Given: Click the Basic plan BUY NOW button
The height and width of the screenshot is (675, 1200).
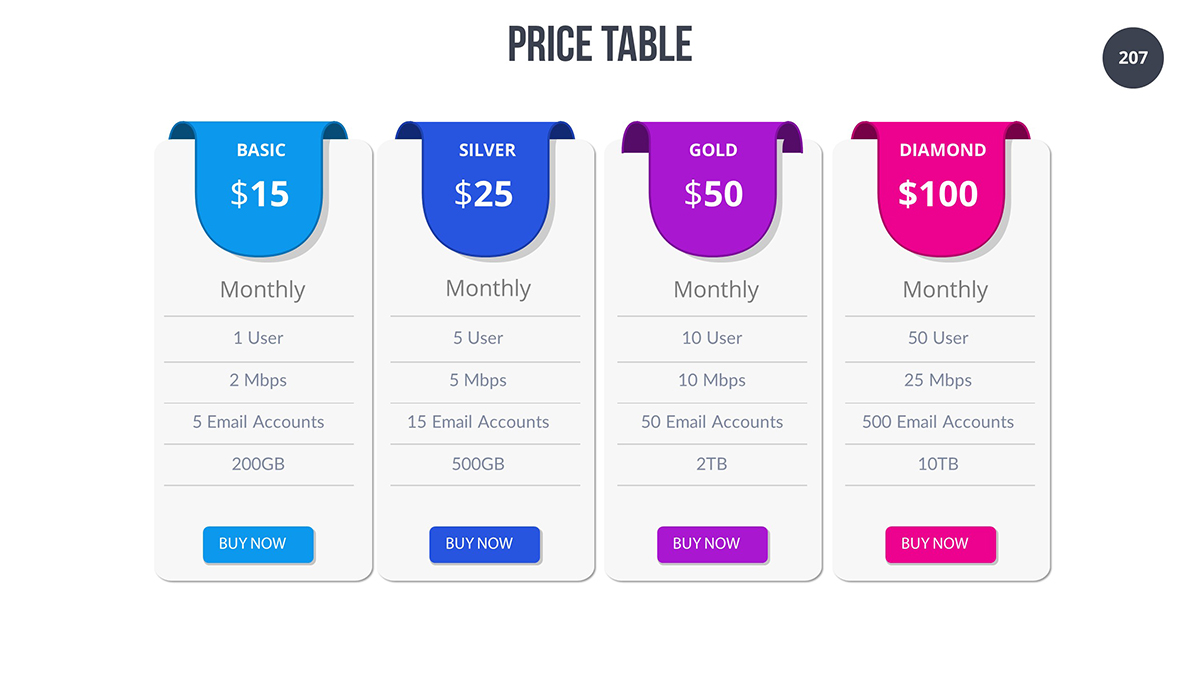Looking at the screenshot, I should (x=258, y=544).
